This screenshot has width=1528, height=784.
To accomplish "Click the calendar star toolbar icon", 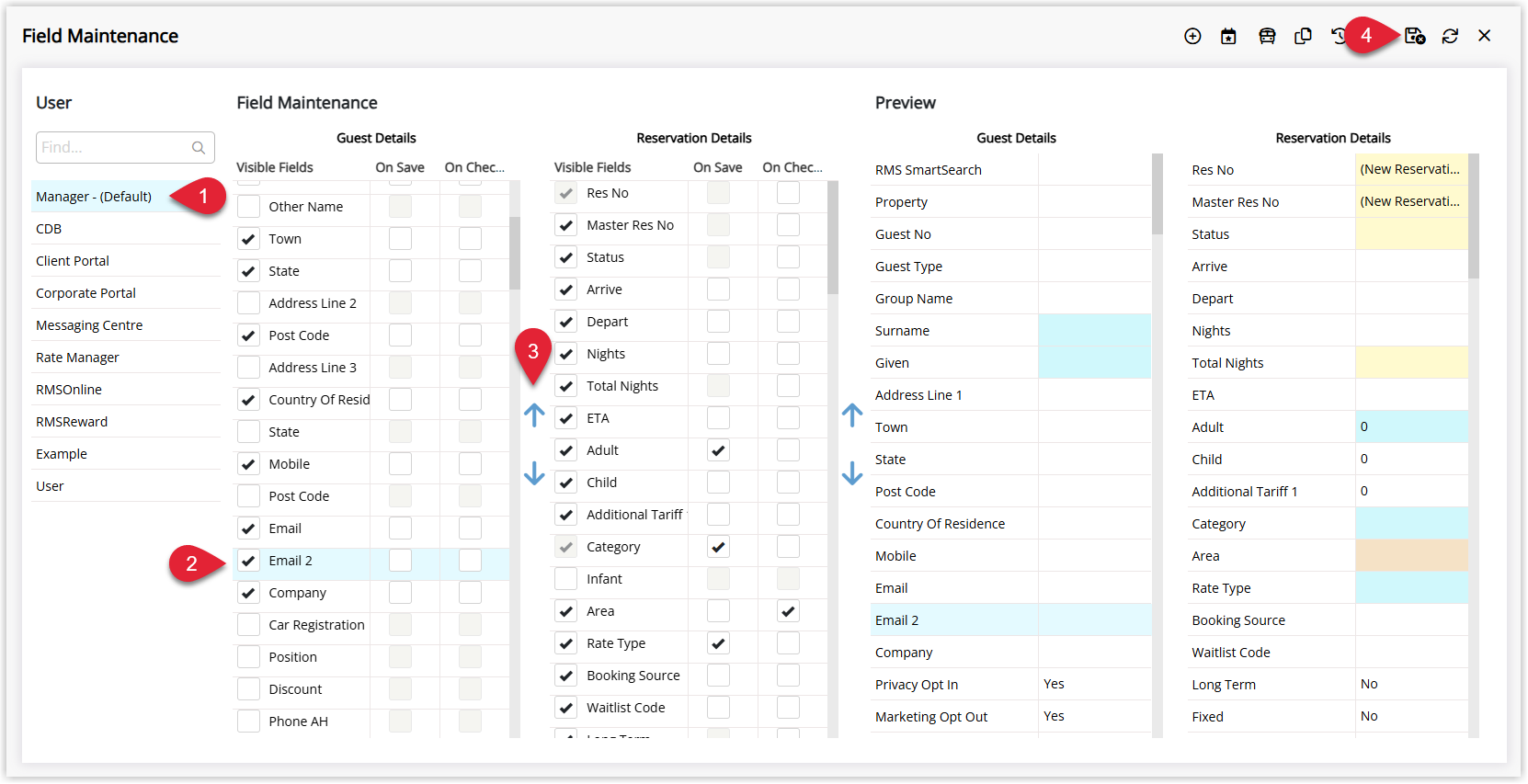I will click(x=1228, y=36).
